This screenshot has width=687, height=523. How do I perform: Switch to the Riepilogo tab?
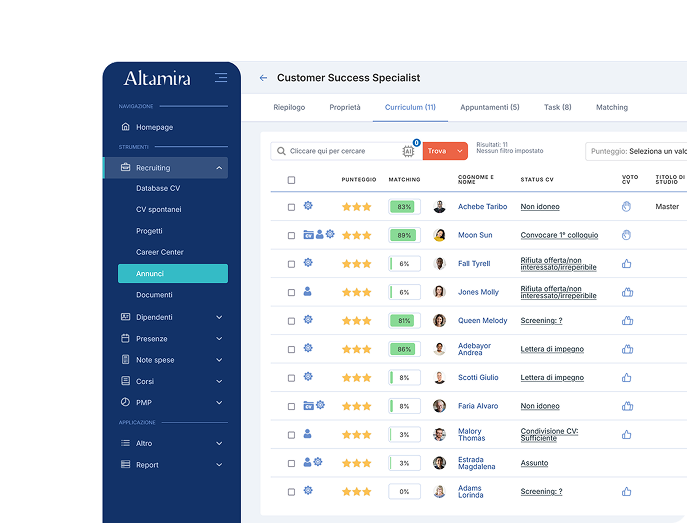tap(289, 107)
